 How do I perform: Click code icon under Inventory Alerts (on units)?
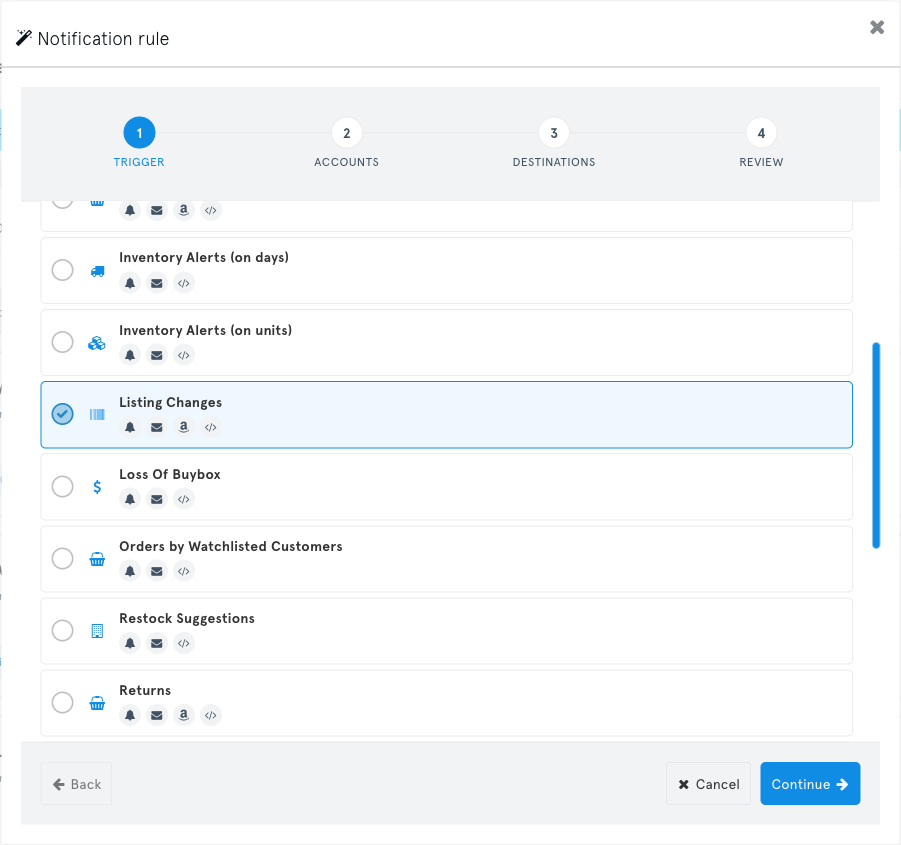(x=184, y=355)
